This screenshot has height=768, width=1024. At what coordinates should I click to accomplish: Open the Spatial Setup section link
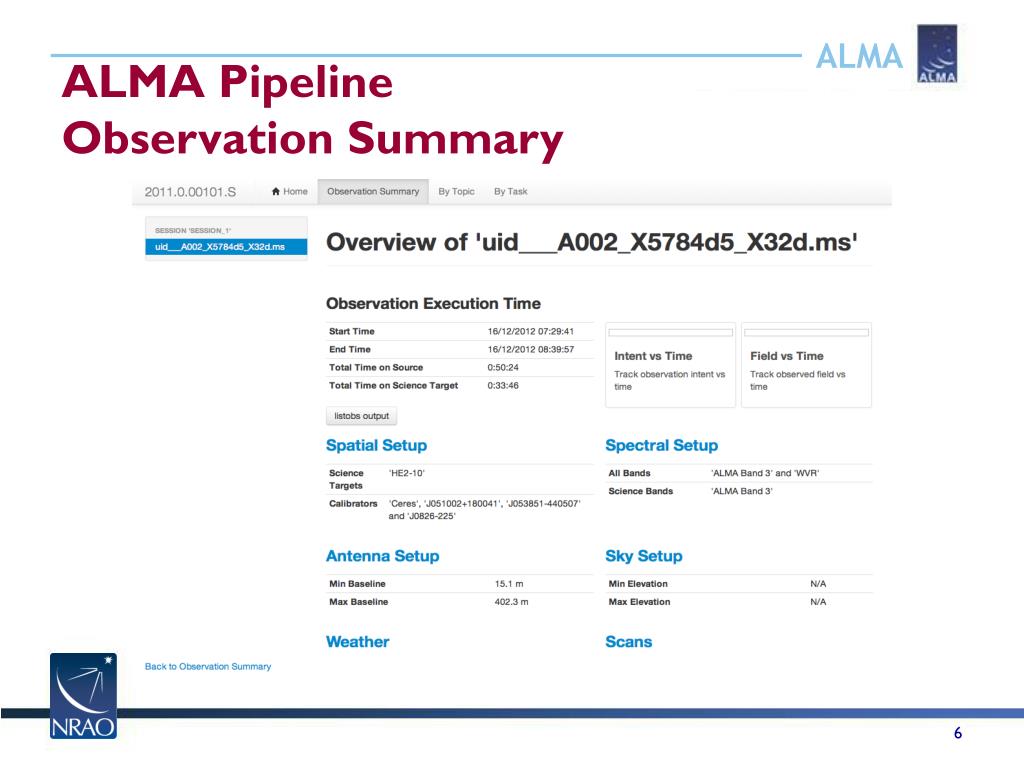(x=376, y=445)
